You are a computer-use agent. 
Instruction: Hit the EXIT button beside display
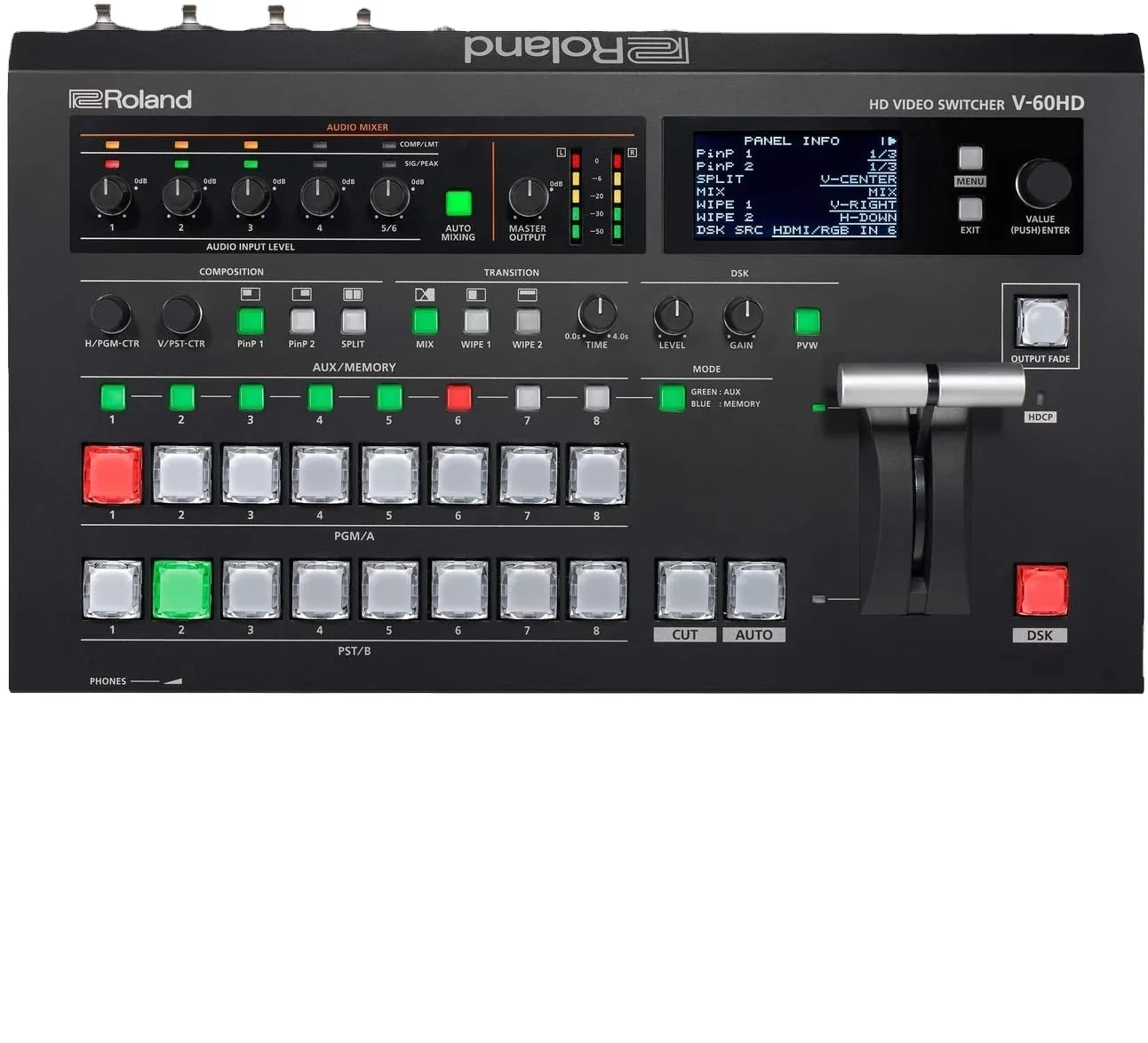click(970, 209)
